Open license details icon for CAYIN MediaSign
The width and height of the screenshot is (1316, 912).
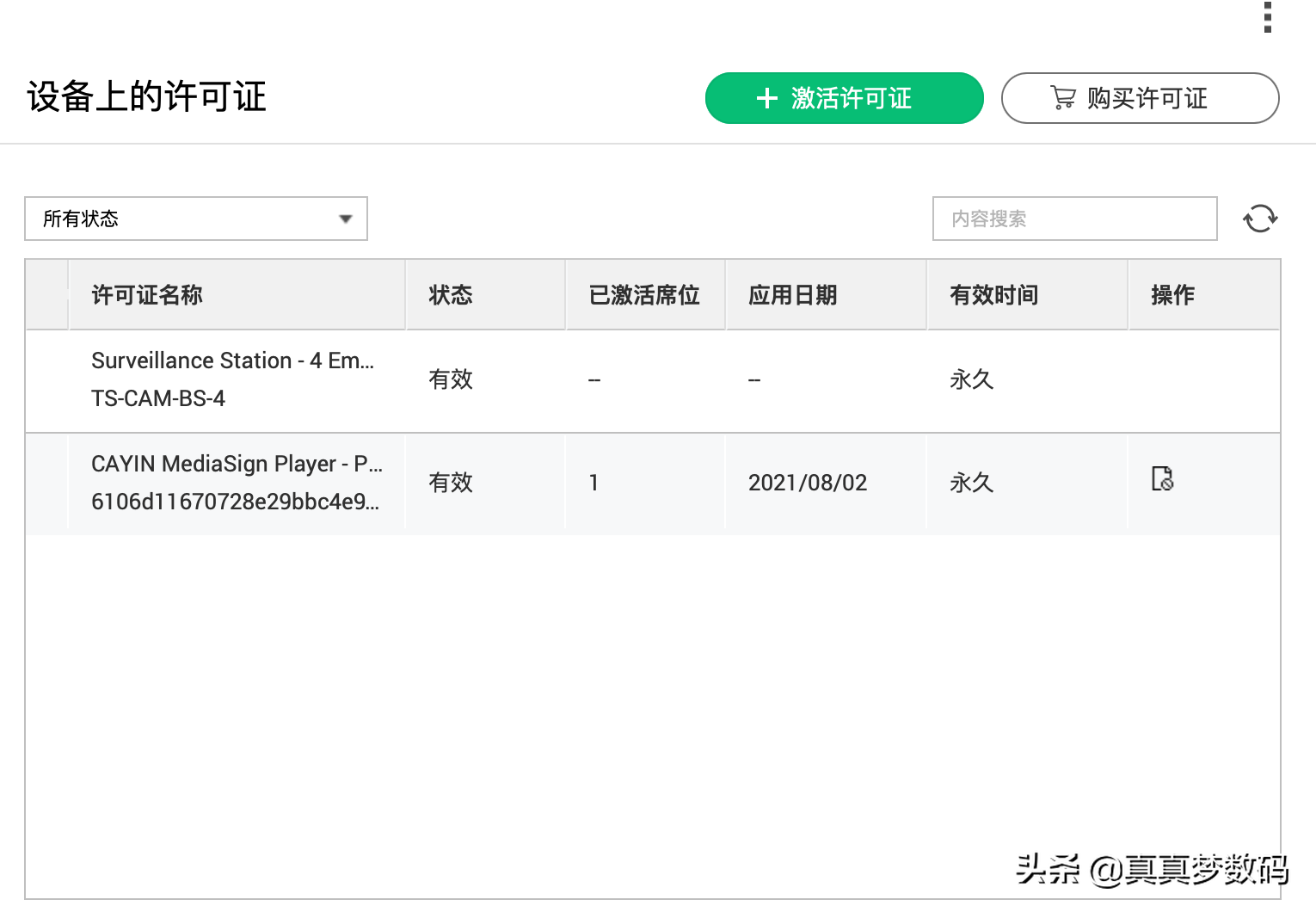1162,478
